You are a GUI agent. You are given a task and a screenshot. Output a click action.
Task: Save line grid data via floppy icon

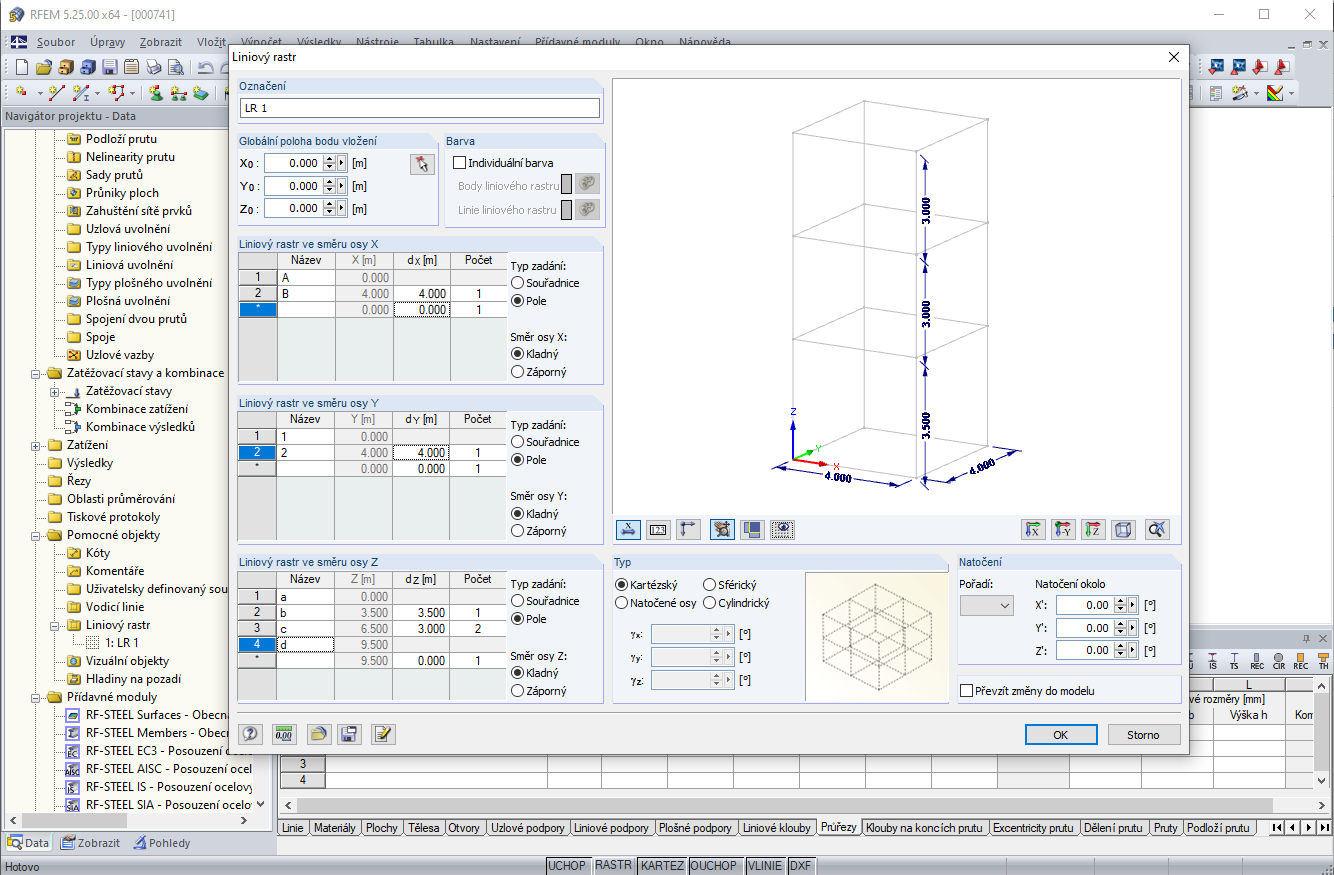click(x=349, y=734)
